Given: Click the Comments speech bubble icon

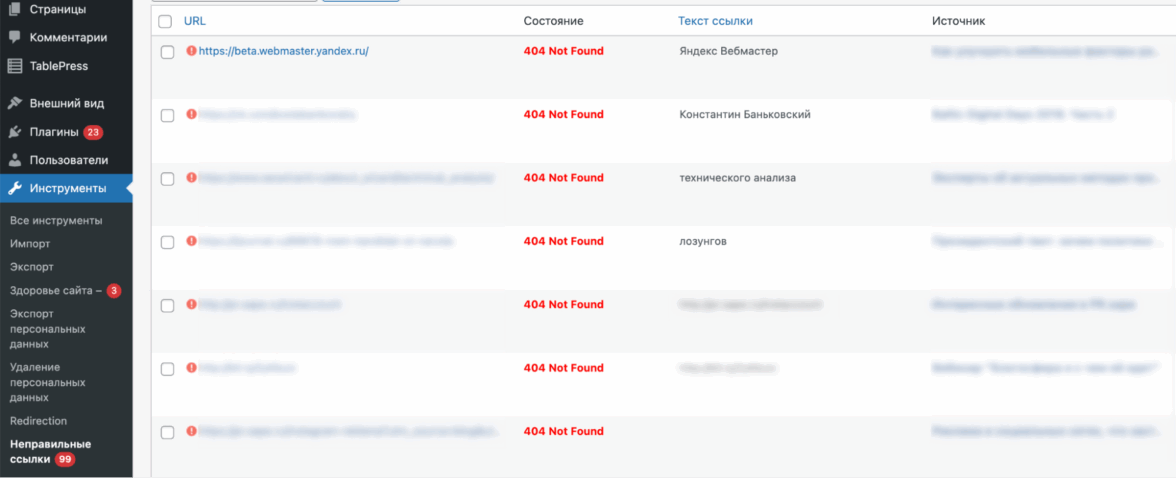Looking at the screenshot, I should click(x=14, y=37).
